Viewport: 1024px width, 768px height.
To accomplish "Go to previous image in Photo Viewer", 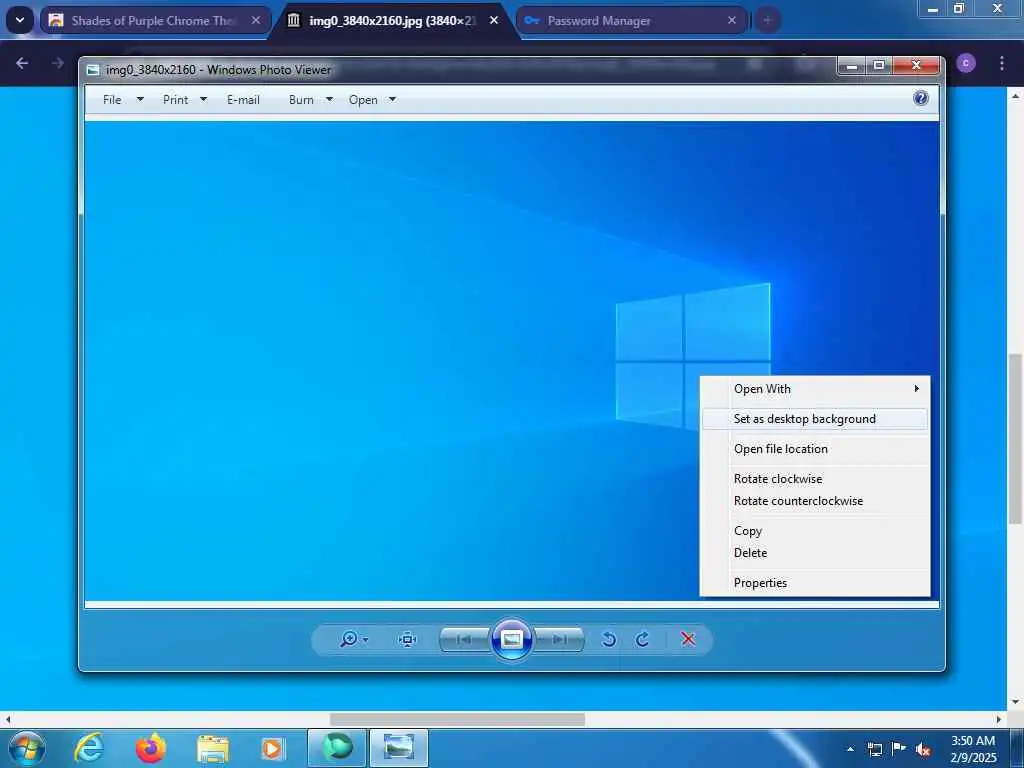I will 464,639.
